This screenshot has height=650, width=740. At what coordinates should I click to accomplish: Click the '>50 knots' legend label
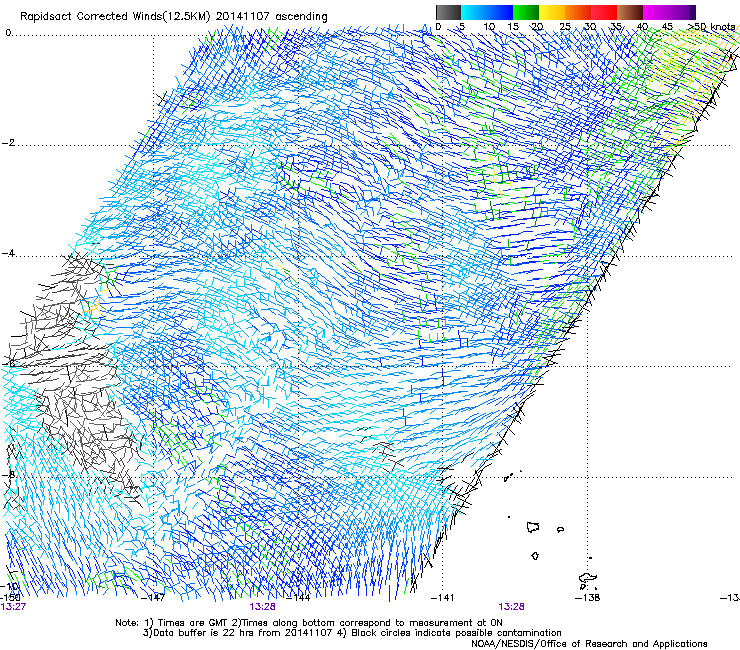click(x=712, y=27)
